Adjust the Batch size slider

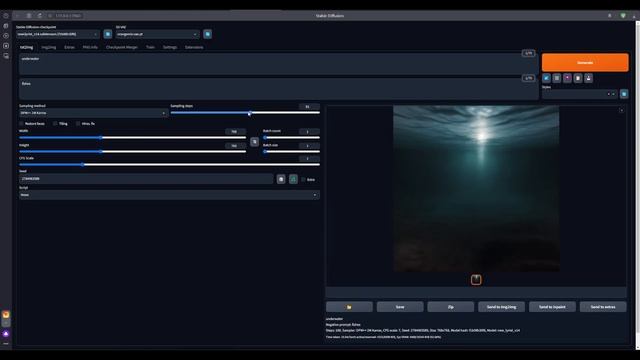coord(291,151)
